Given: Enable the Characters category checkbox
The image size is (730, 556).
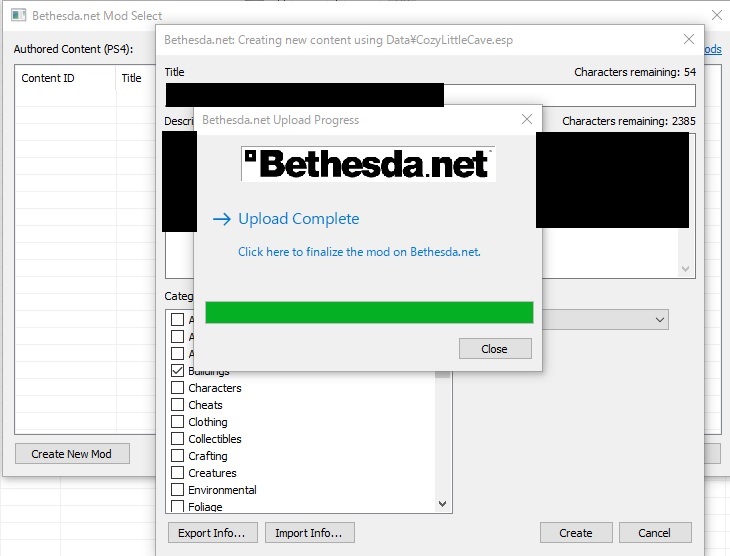Looking at the screenshot, I should click(x=177, y=387).
